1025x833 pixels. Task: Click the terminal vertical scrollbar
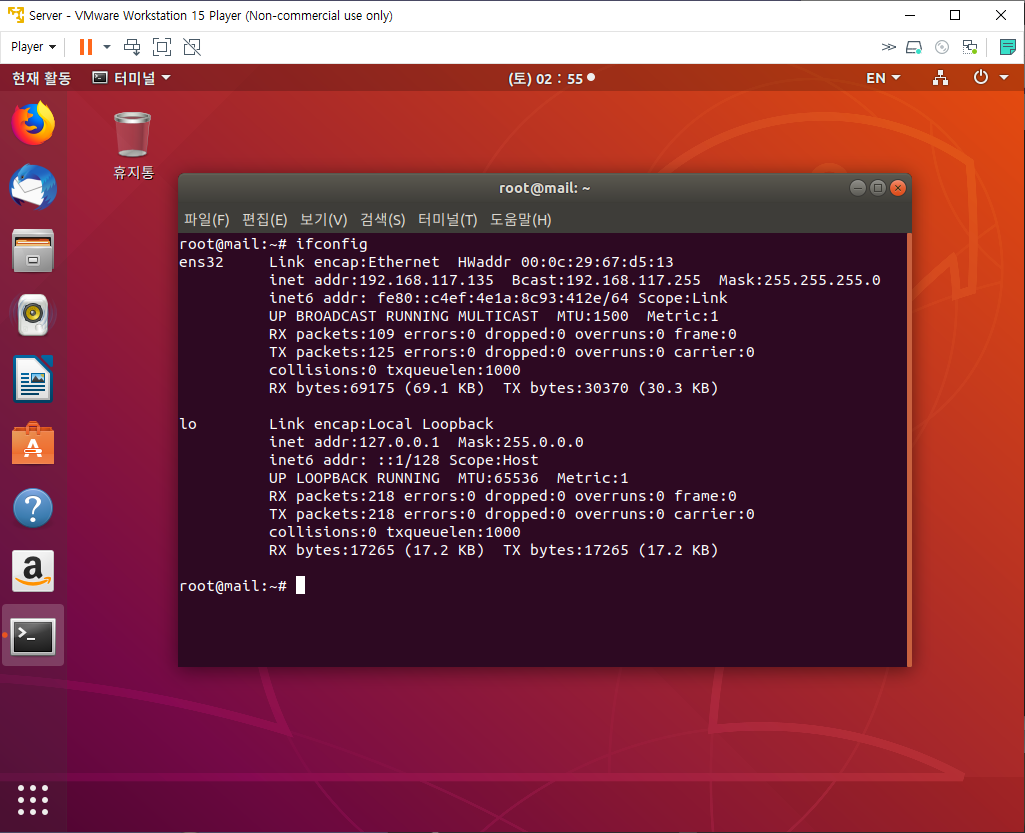[909, 449]
